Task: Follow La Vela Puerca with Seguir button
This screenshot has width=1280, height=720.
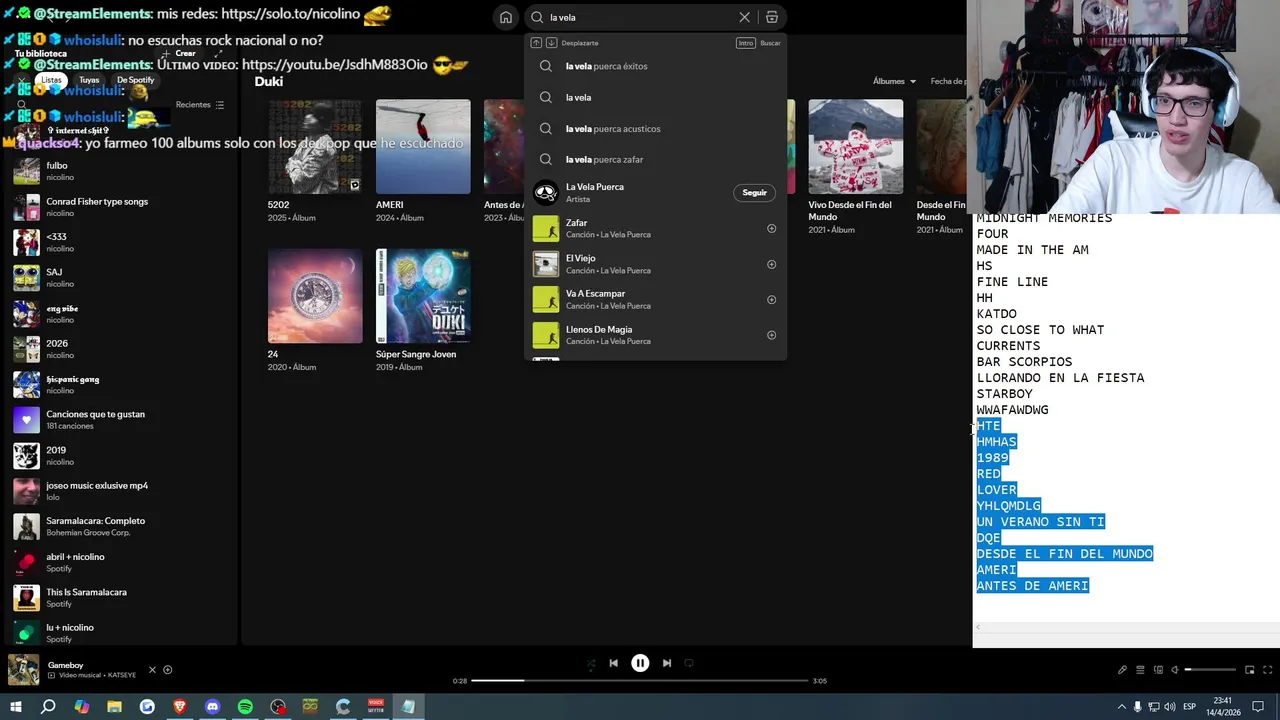Action: point(755,192)
